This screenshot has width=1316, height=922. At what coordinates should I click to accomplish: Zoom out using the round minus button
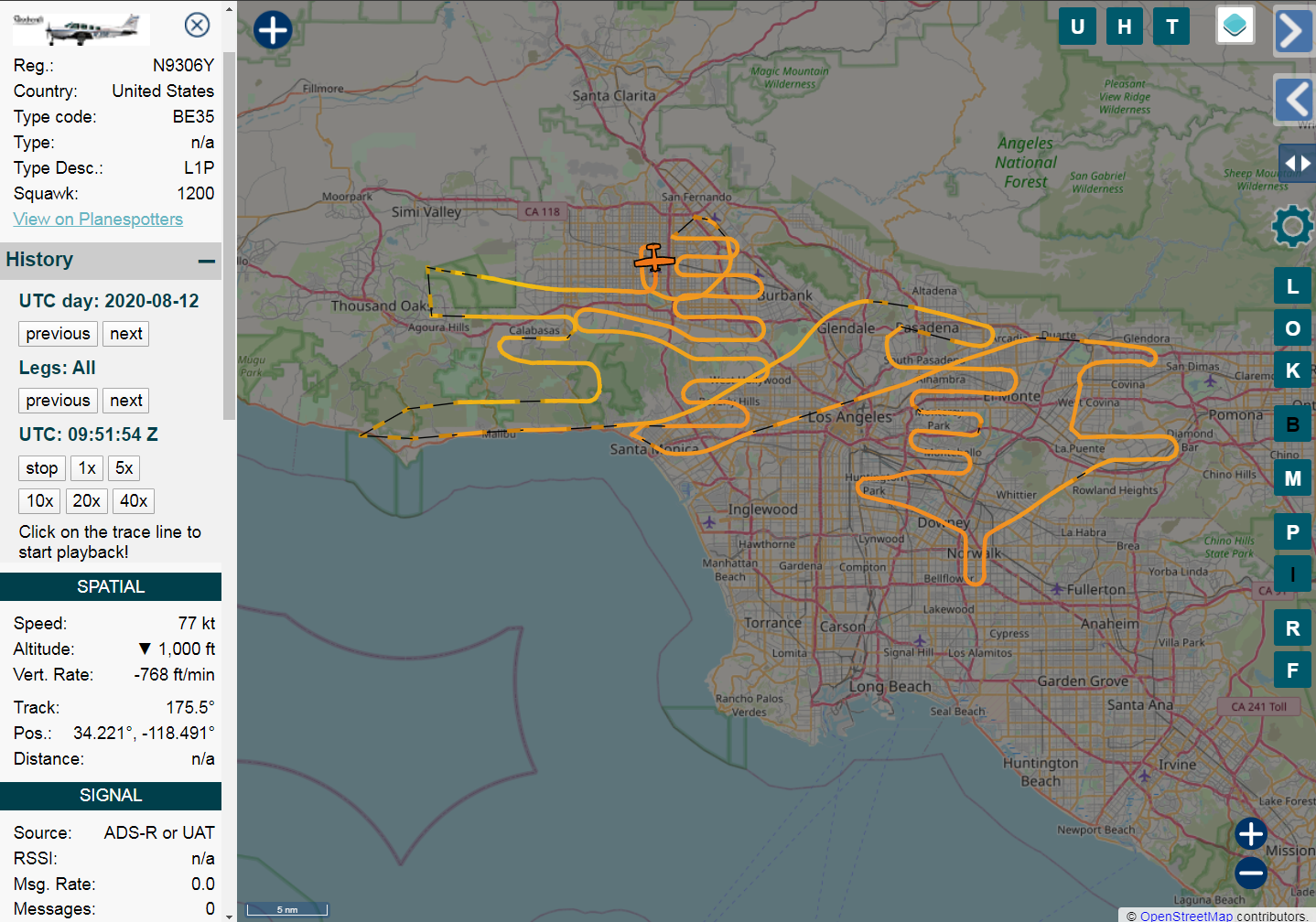pos(1250,873)
